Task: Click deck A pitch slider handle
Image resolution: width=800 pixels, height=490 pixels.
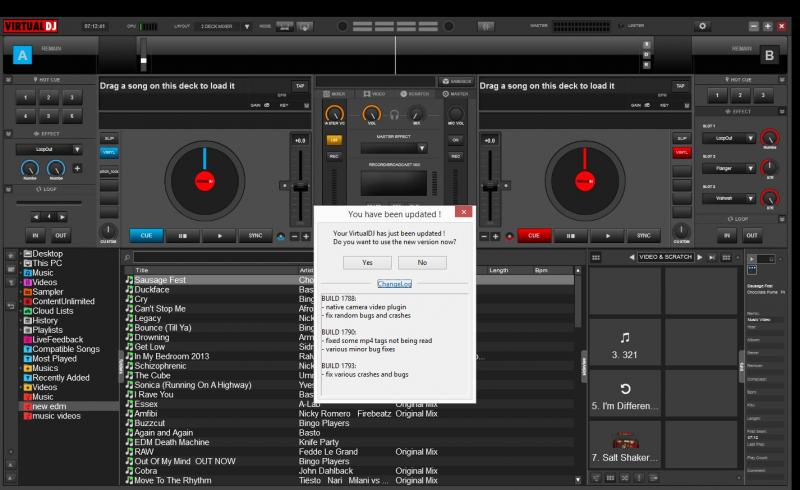Action: coord(301,188)
